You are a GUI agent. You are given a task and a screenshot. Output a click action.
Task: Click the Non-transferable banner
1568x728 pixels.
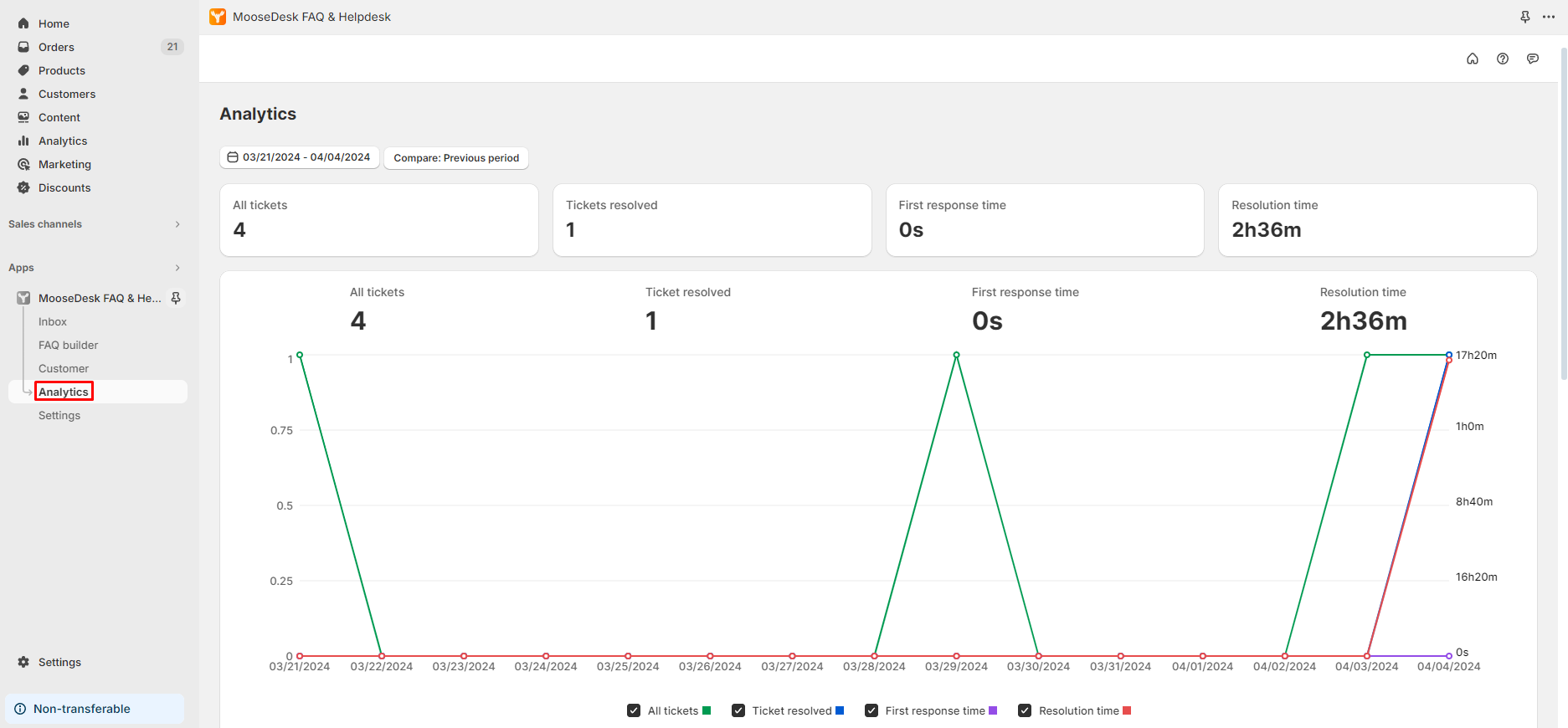tap(95, 709)
